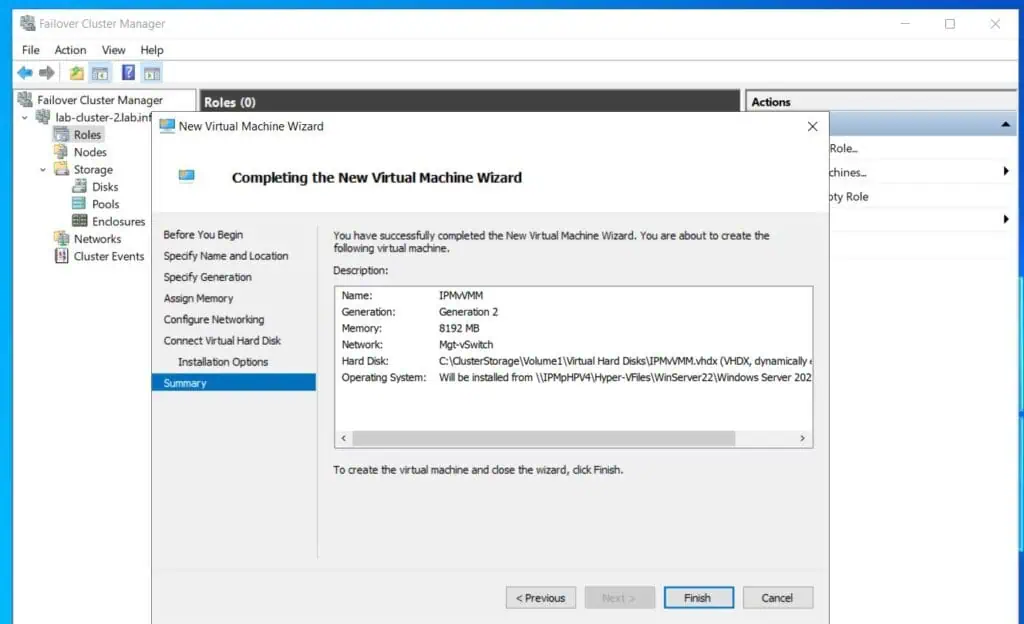The image size is (1024, 624).
Task: Open the Action menu
Action: 71,50
